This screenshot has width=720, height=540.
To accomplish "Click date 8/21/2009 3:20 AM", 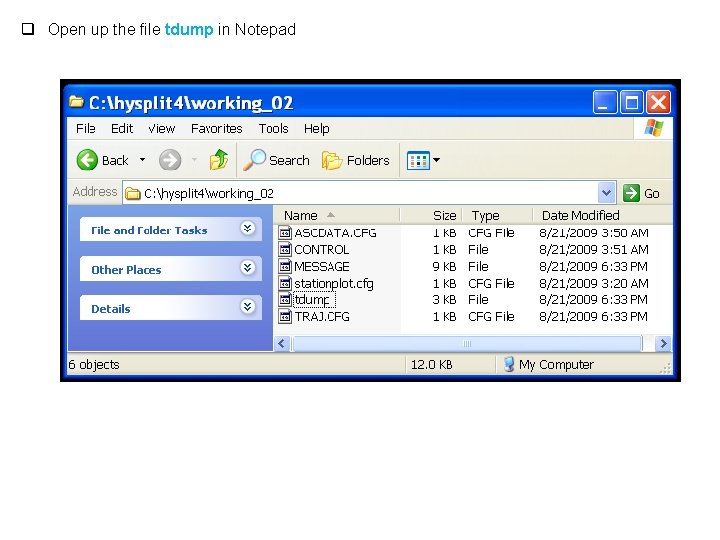I will pyautogui.click(x=594, y=283).
